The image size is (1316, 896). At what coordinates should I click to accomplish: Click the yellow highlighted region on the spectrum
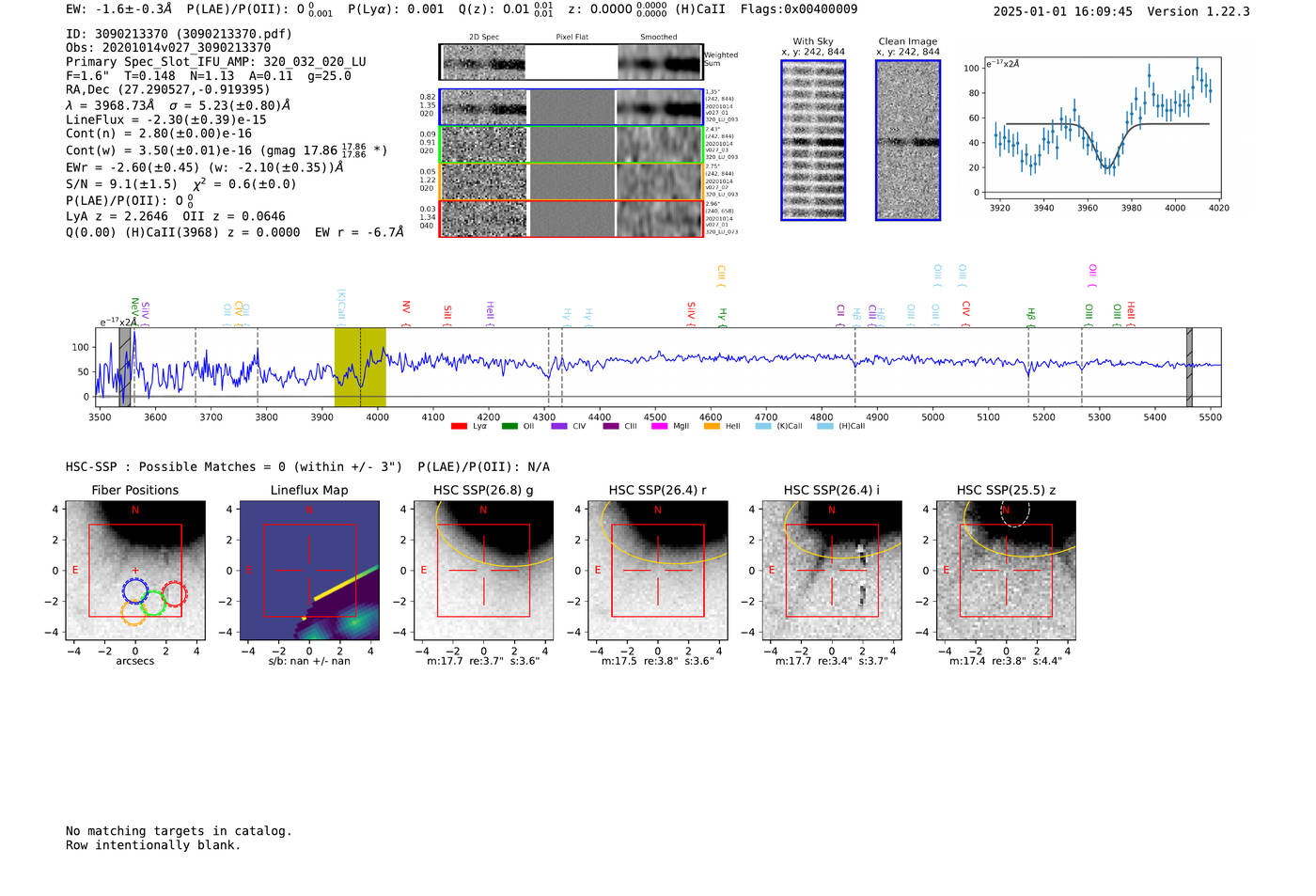coord(360,367)
